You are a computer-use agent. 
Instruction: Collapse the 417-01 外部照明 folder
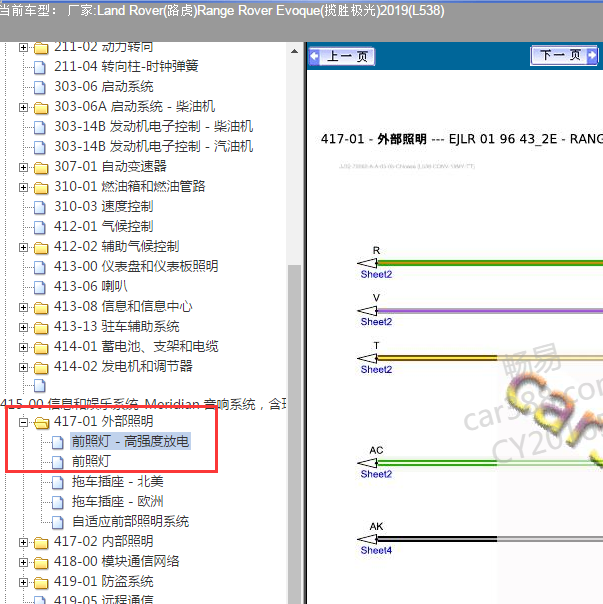[23, 422]
